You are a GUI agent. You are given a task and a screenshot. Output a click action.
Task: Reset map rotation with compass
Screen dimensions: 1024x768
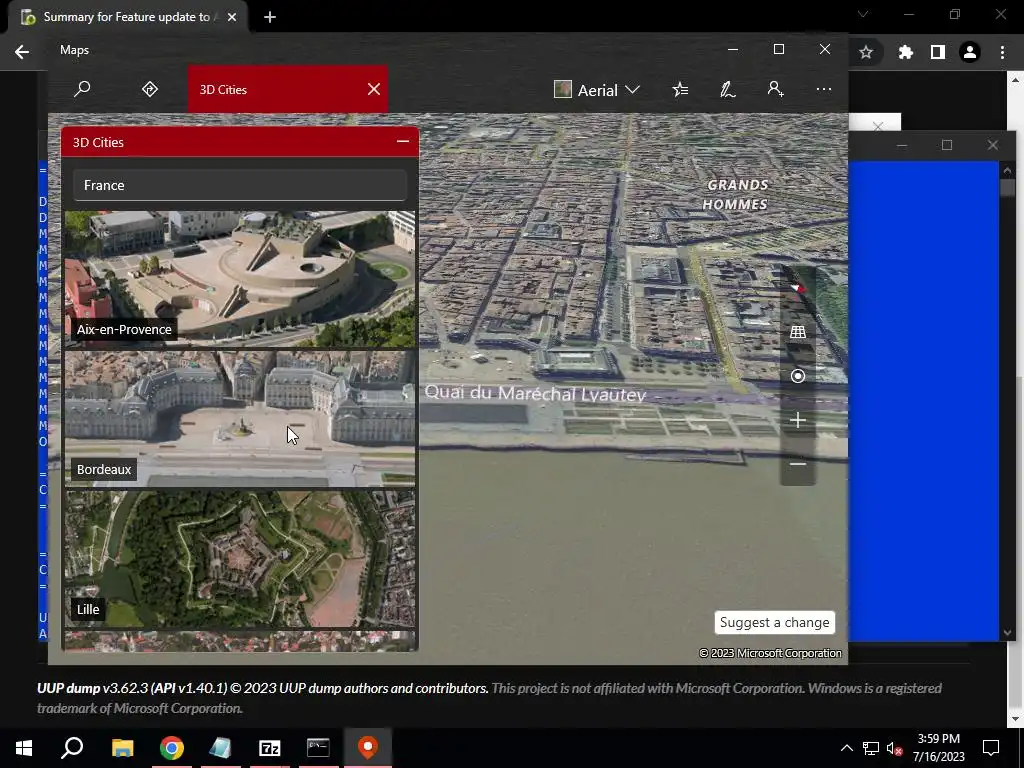click(797, 287)
